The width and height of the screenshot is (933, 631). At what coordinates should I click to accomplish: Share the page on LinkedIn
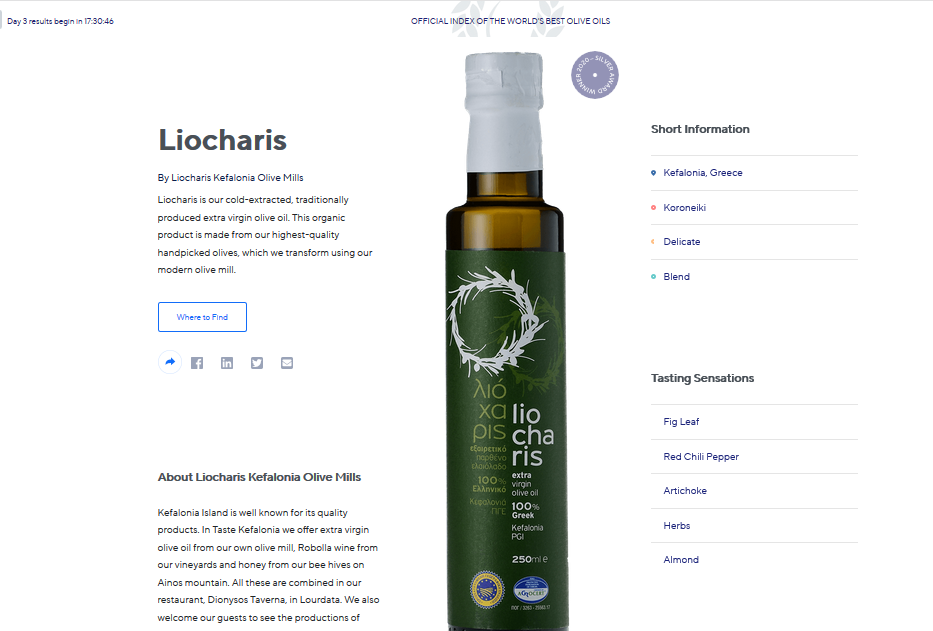[x=227, y=363]
